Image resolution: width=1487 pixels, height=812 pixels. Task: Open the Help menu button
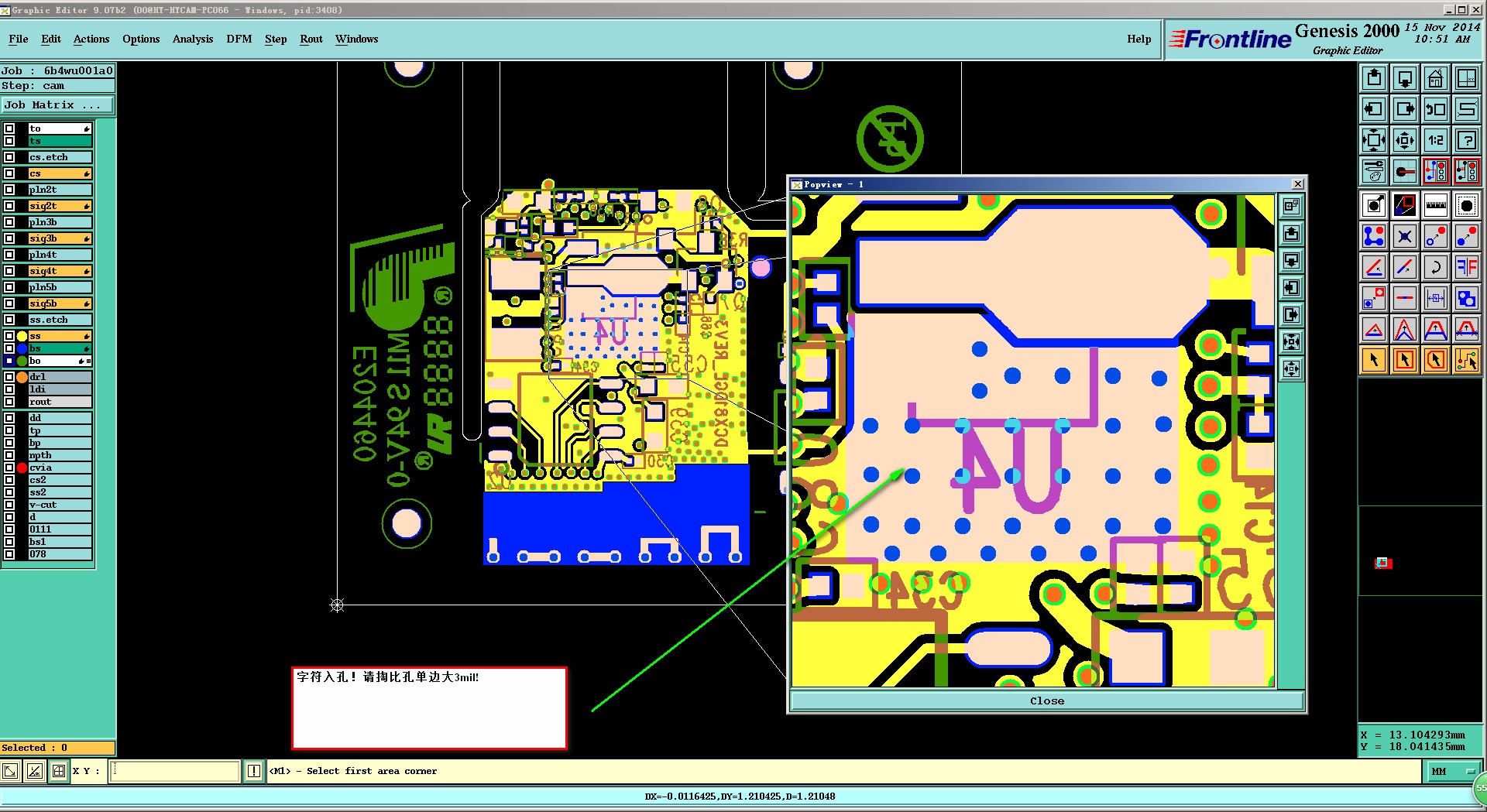pos(1139,39)
